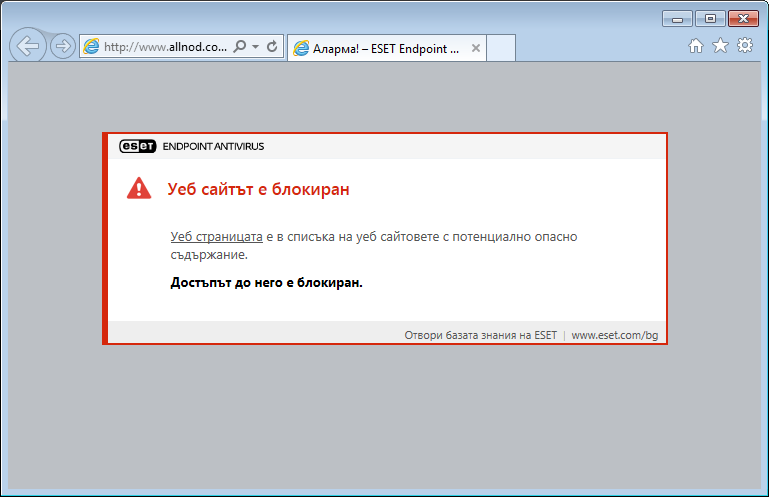Click the browser forward arrow button
The width and height of the screenshot is (769, 497).
[x=62, y=46]
